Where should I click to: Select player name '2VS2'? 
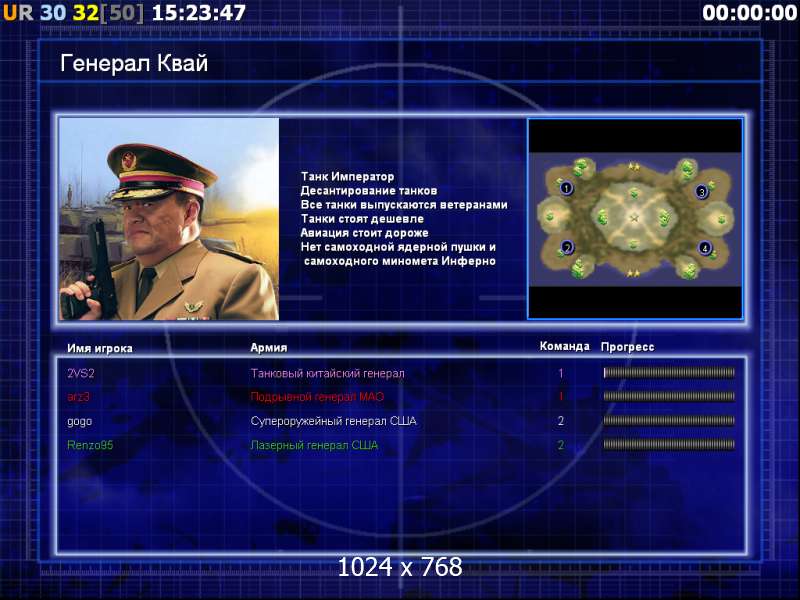tap(81, 373)
